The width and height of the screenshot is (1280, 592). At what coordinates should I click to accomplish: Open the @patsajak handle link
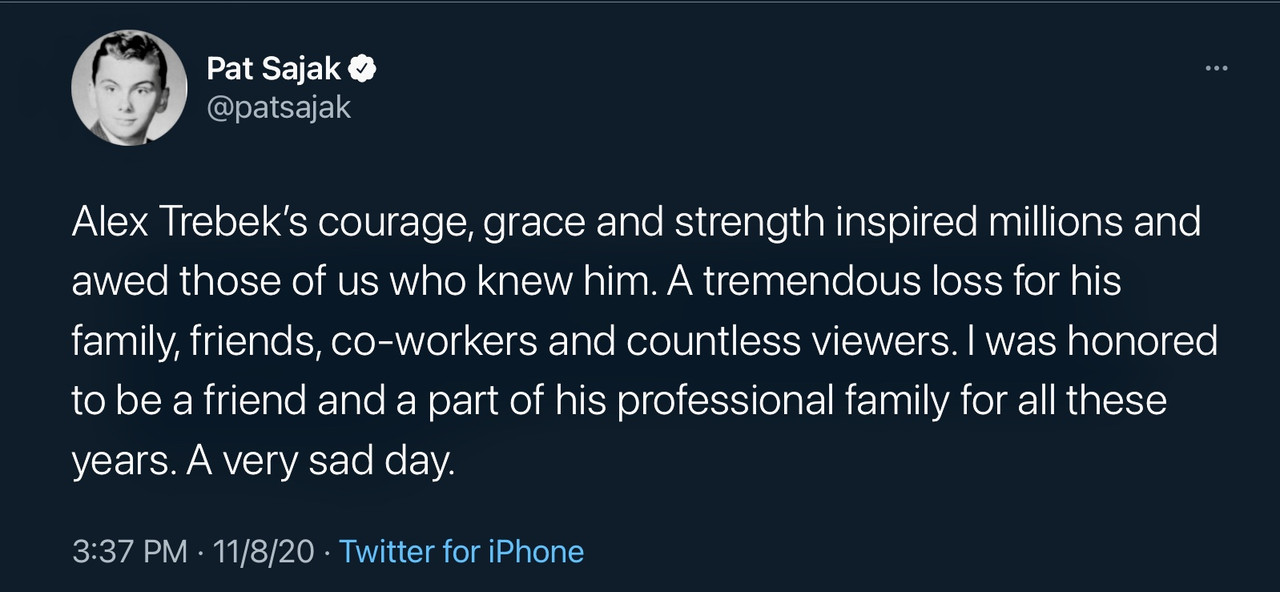[x=278, y=107]
